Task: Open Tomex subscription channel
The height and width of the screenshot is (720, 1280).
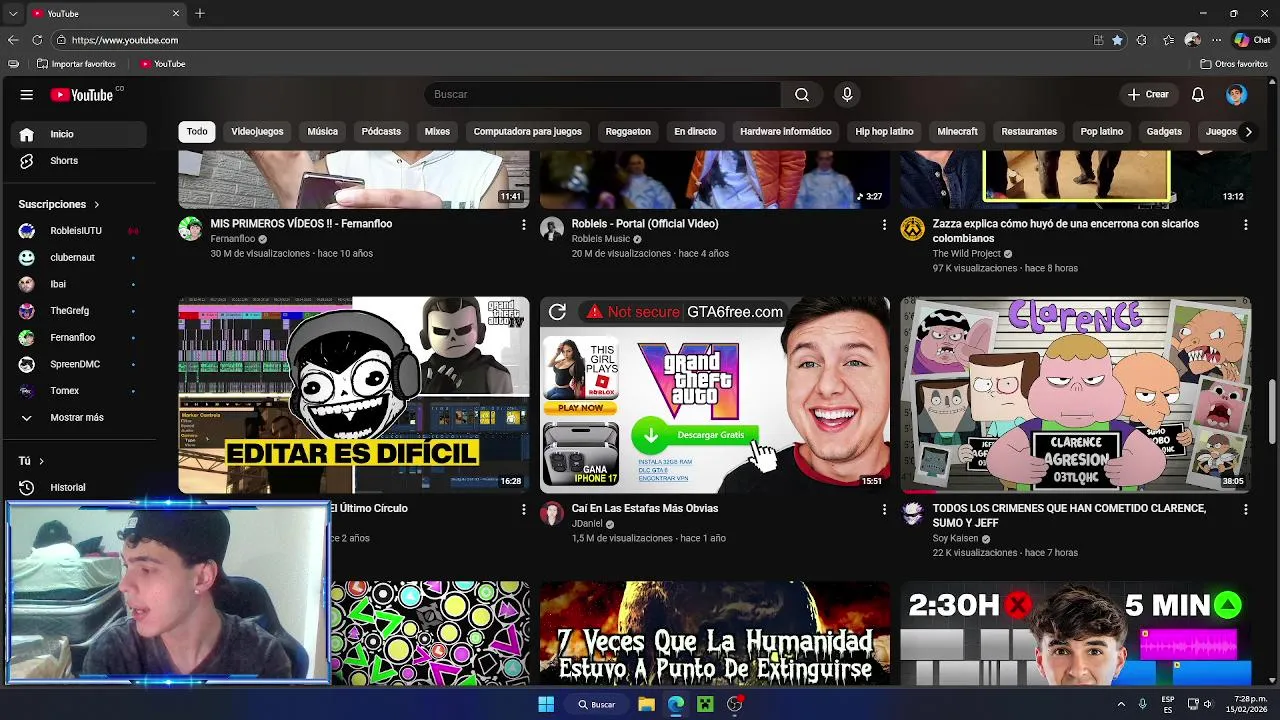Action: [x=78, y=391]
